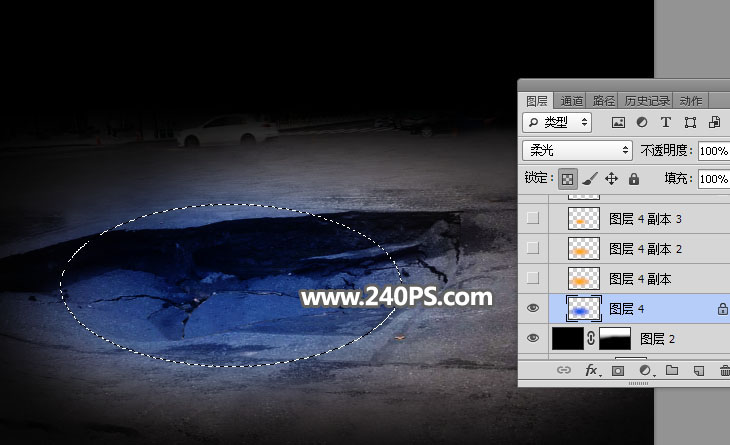Hide the 图层 2 layer
Screen dimensions: 730x445
point(533,338)
